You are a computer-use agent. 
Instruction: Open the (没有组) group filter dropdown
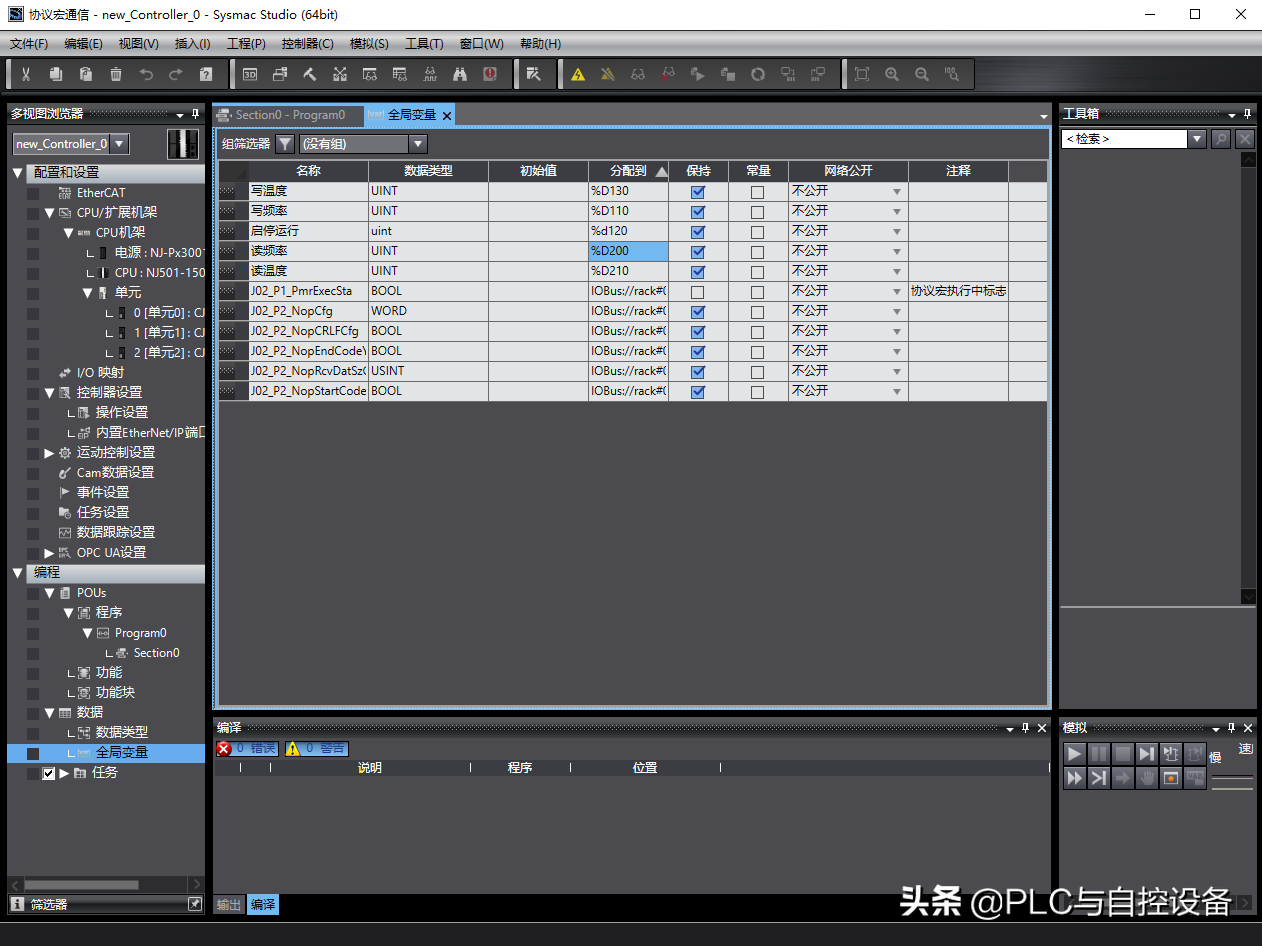tap(418, 144)
